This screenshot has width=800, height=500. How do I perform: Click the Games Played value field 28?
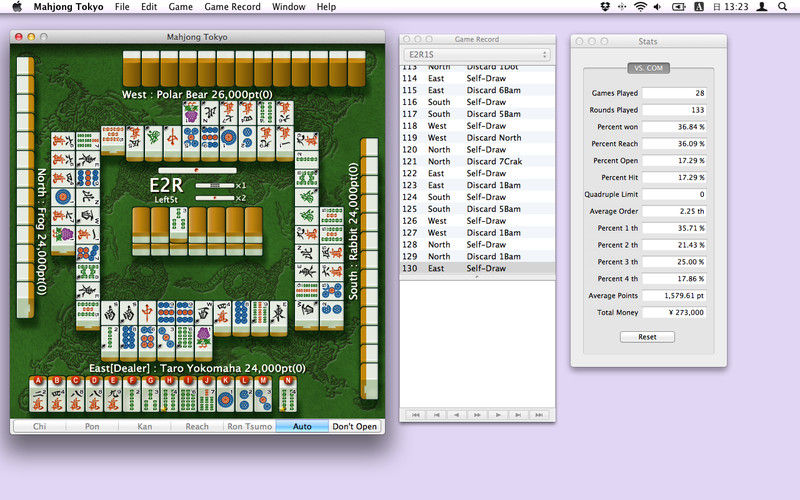(x=674, y=93)
